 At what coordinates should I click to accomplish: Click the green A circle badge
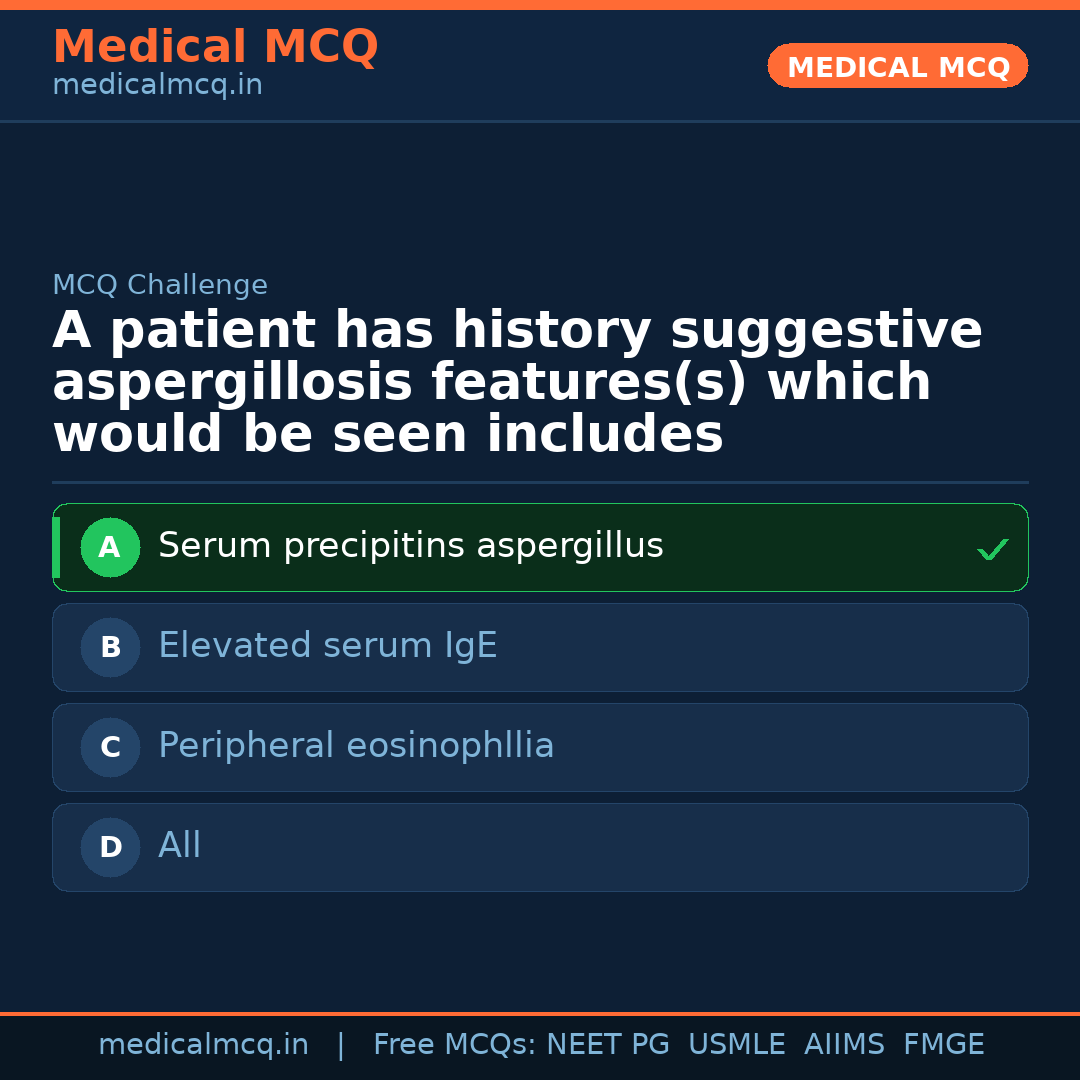point(110,547)
